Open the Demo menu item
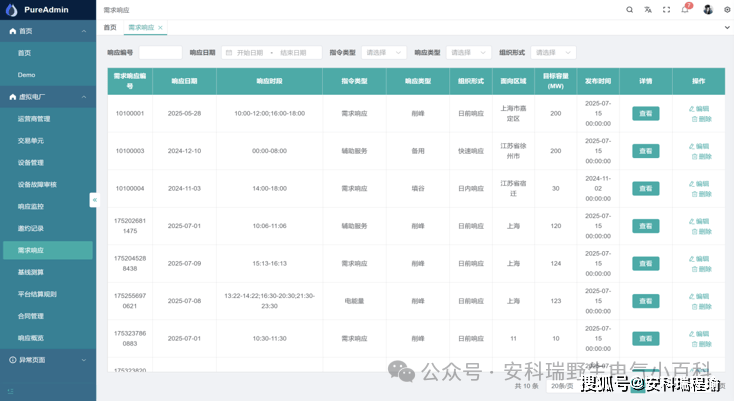The image size is (735, 401). pos(48,75)
